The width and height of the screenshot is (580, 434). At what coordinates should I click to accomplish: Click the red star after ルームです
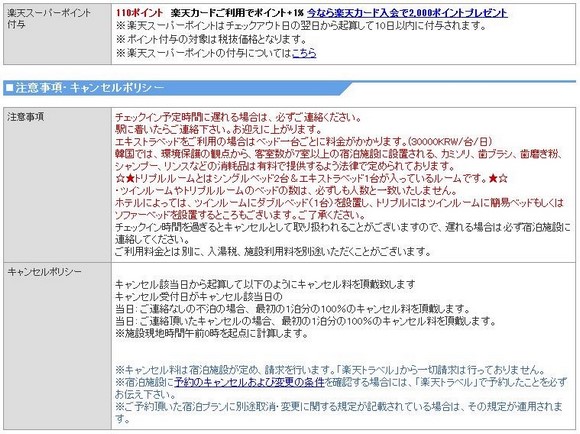click(492, 179)
